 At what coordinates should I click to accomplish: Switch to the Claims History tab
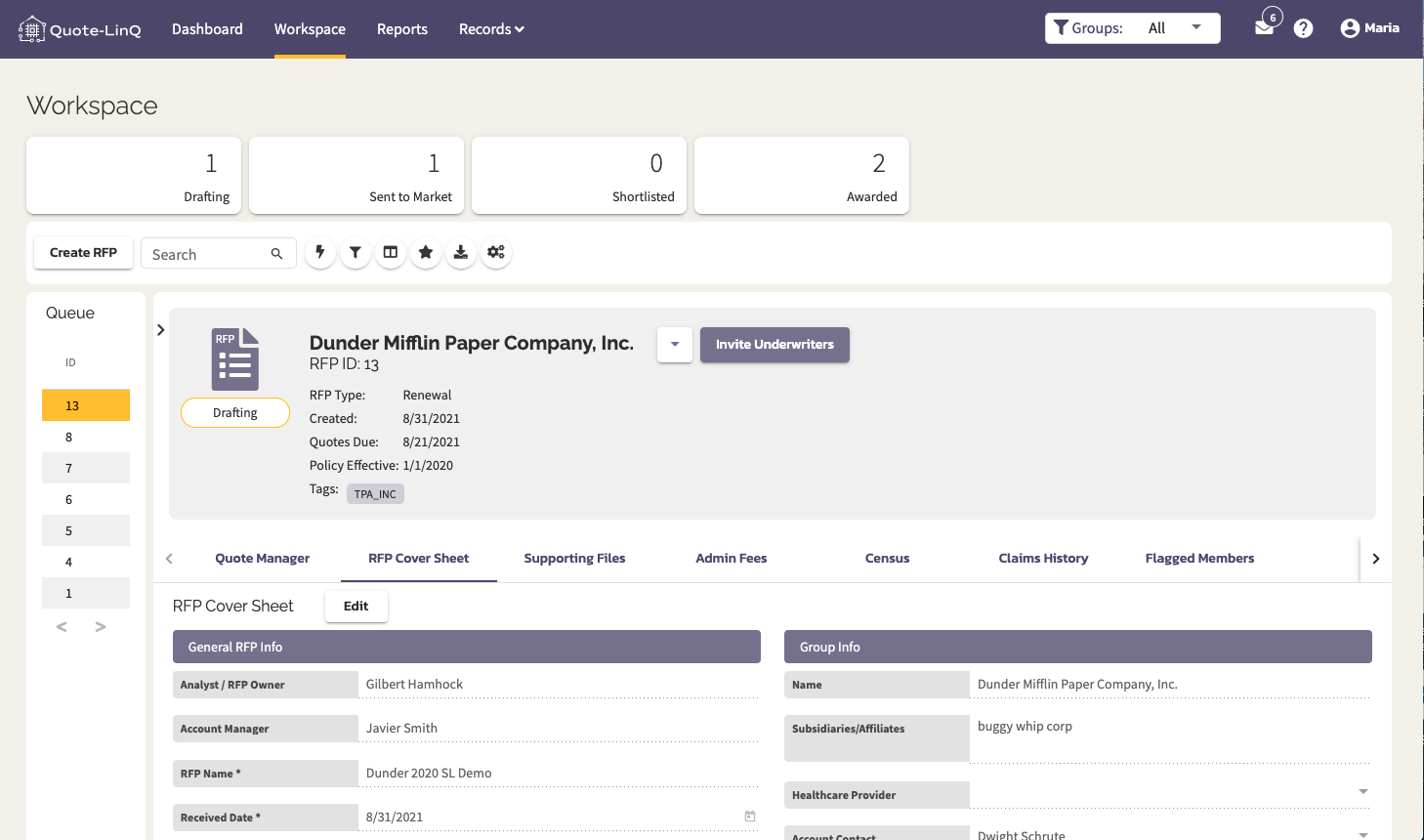(1044, 559)
